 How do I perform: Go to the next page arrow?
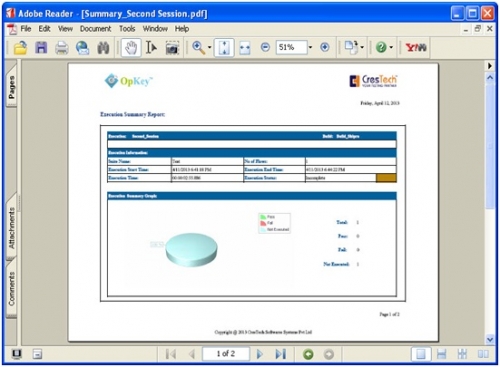coord(259,354)
